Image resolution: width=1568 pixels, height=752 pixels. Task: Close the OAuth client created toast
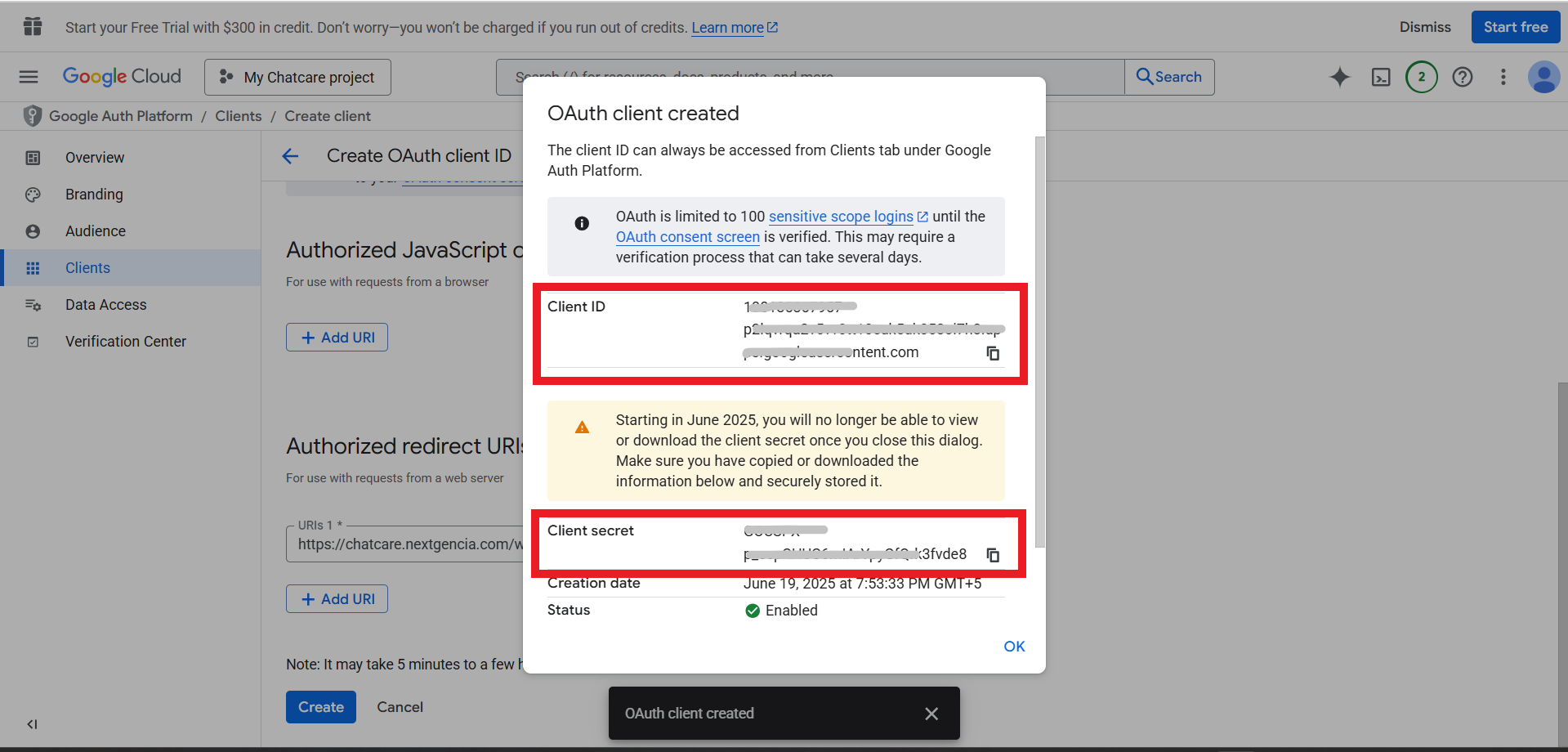point(931,714)
